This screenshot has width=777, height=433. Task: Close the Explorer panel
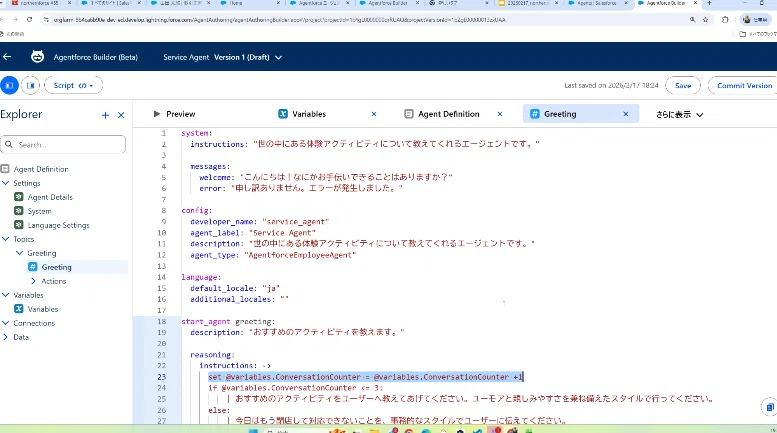pyautogui.click(x=121, y=115)
